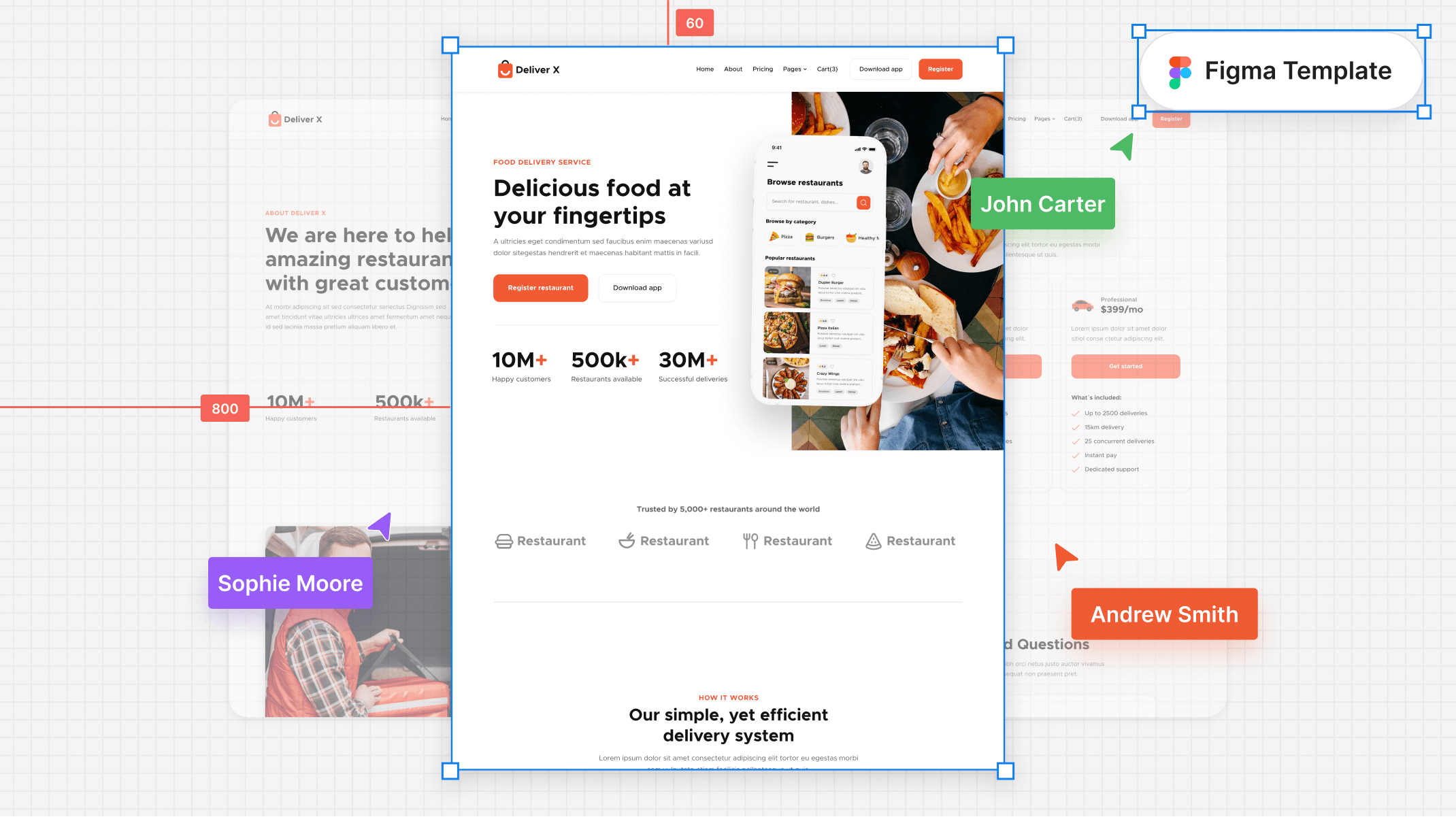Viewport: 1456px width, 817px height.
Task: Select the cursor/pointer tool for John Carter
Action: [1122, 146]
